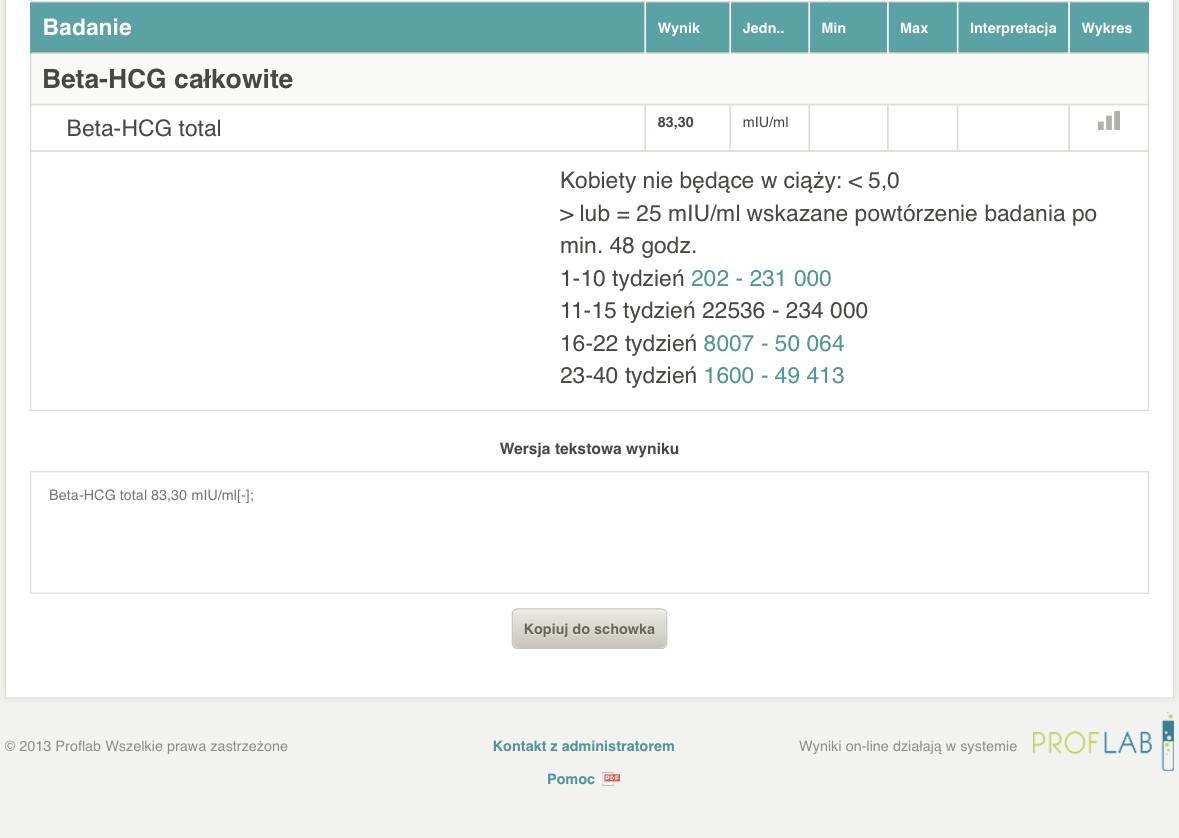Open the bar chart icon for Beta-HCG total
The width and height of the screenshot is (1179, 838).
point(1109,122)
